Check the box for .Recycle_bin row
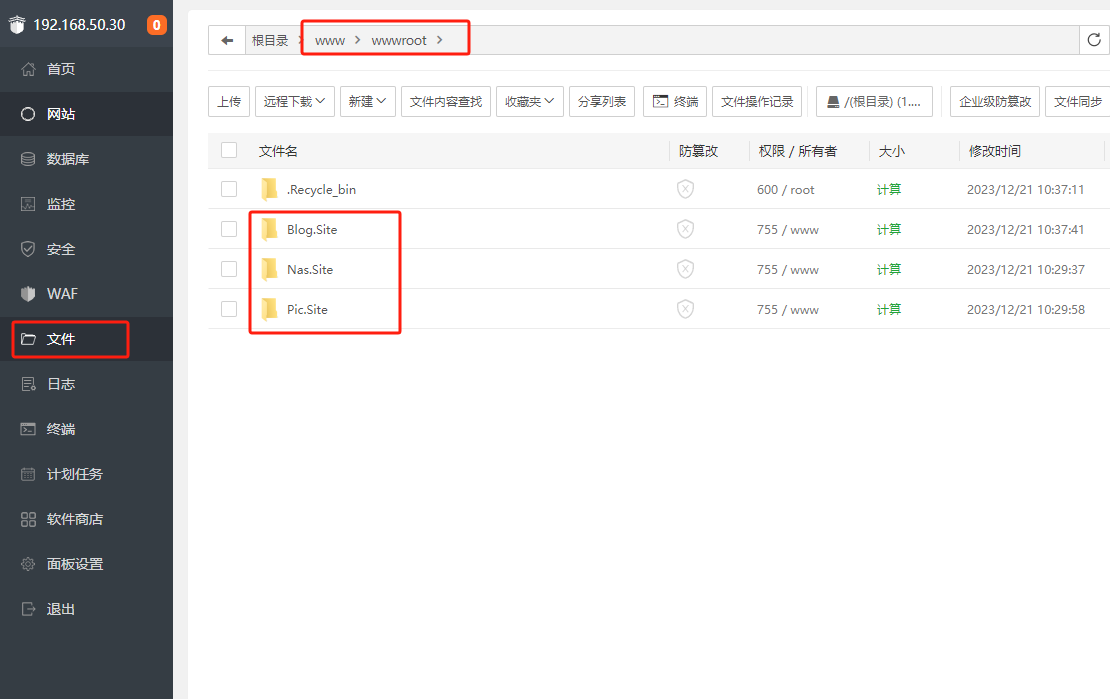 tap(229, 189)
